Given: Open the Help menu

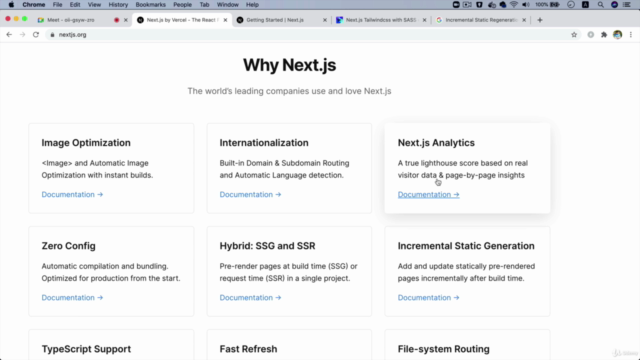Looking at the screenshot, I should click(x=252, y=4).
